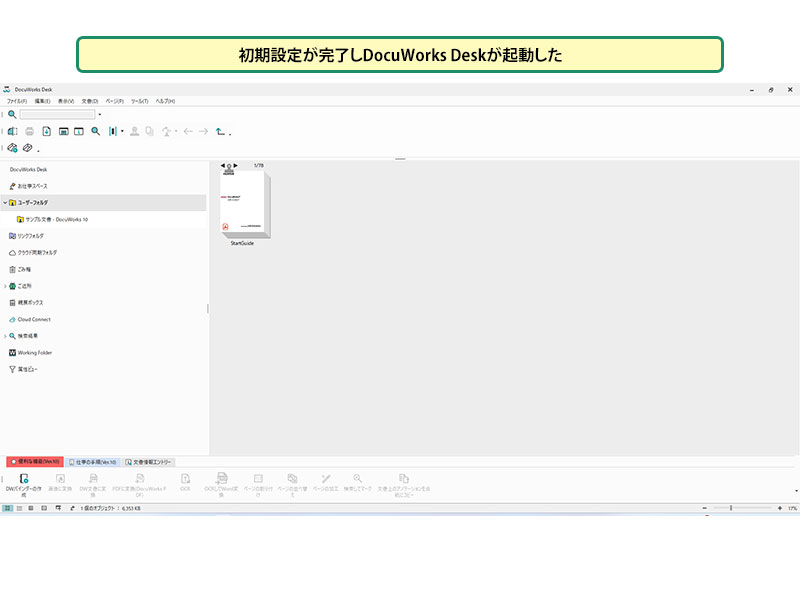The height and width of the screenshot is (600, 800).
Task: Select Working Folder in the tree
Action: click(x=31, y=353)
